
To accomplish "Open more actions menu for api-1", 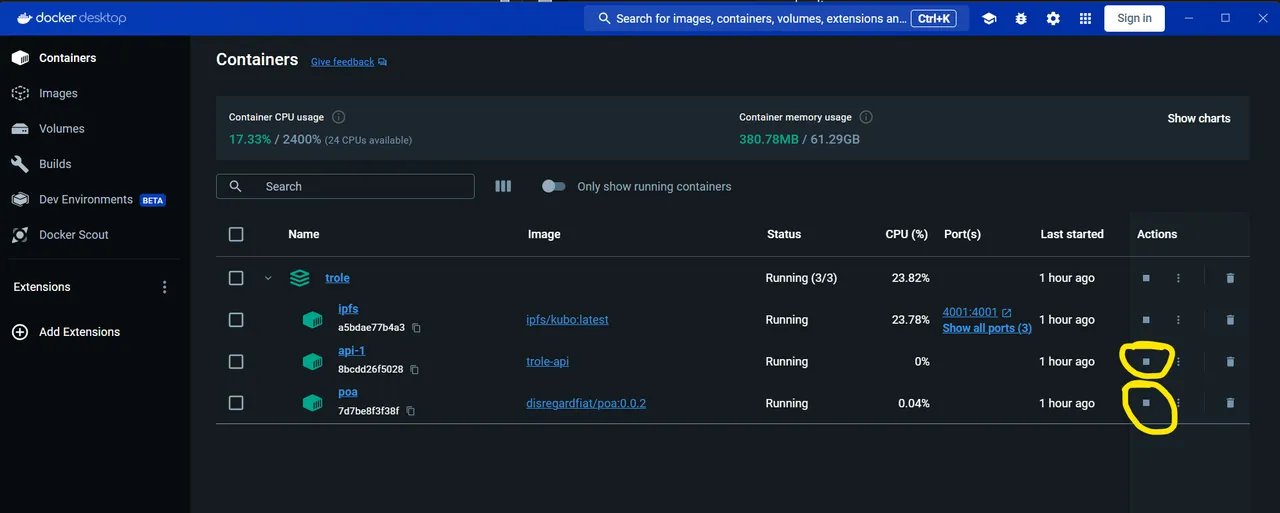I will (1178, 361).
